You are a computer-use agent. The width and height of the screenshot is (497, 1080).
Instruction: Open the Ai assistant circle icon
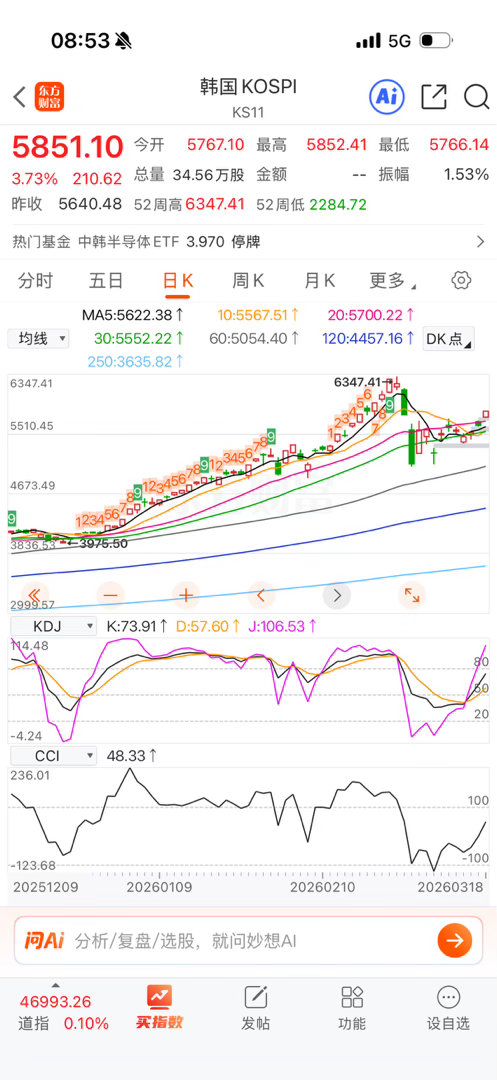pos(387,97)
